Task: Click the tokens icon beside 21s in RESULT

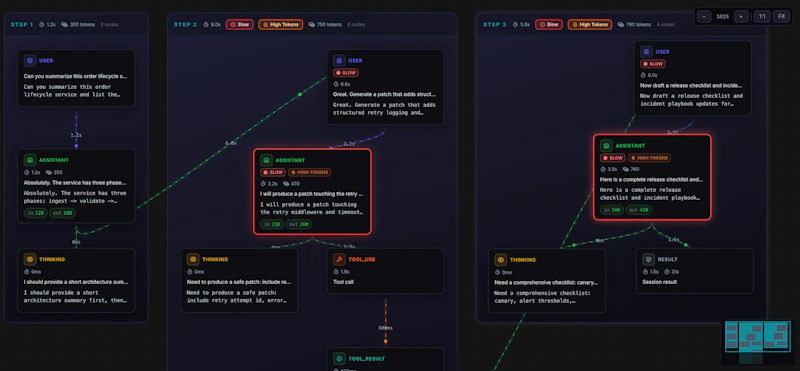Action: (667, 272)
